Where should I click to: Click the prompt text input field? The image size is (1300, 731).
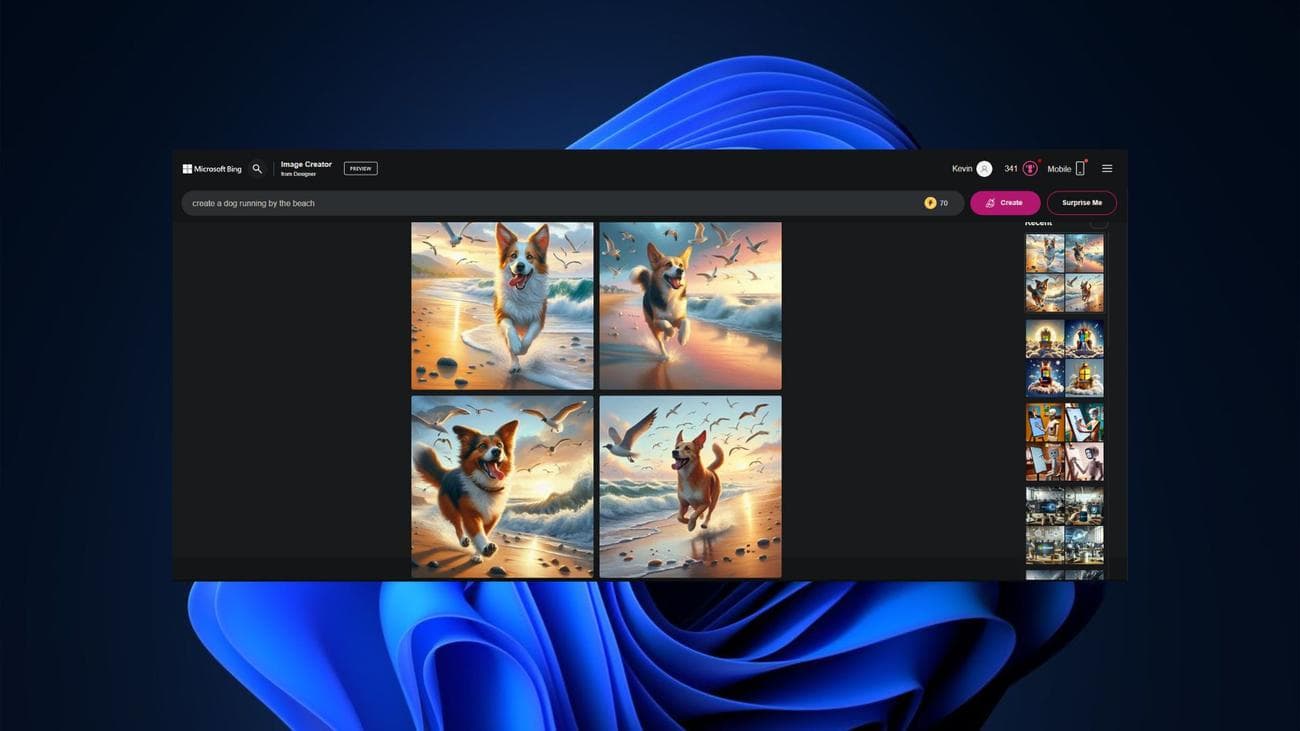[x=550, y=203]
